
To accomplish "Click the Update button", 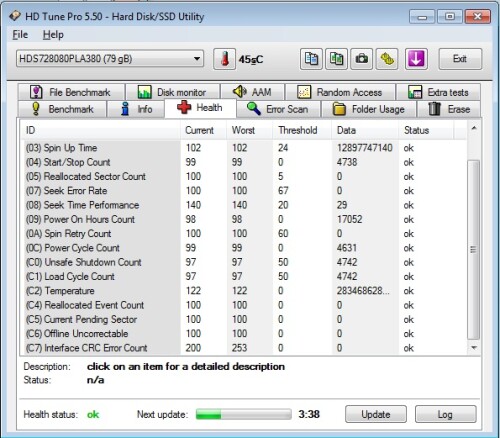I will (x=376, y=414).
